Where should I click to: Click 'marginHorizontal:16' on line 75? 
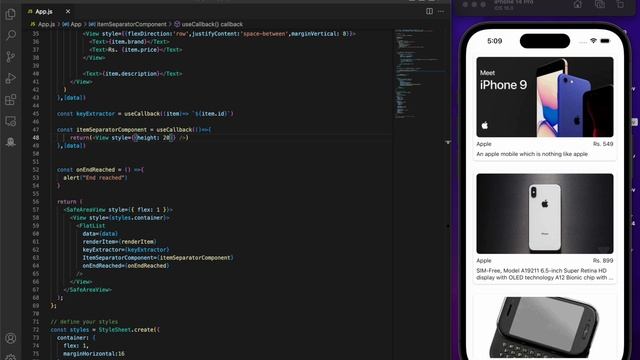(94, 354)
